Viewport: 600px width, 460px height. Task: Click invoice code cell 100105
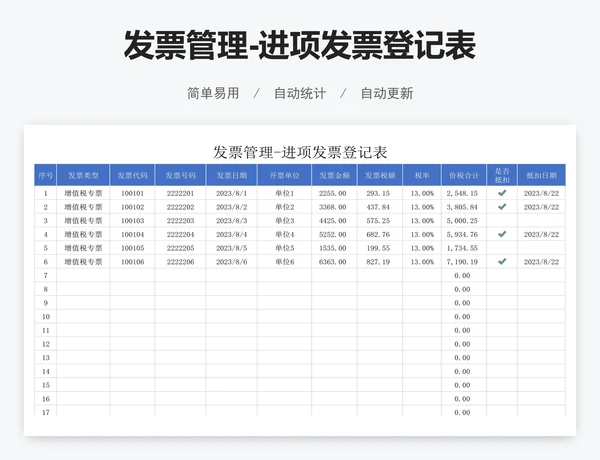pyautogui.click(x=132, y=248)
